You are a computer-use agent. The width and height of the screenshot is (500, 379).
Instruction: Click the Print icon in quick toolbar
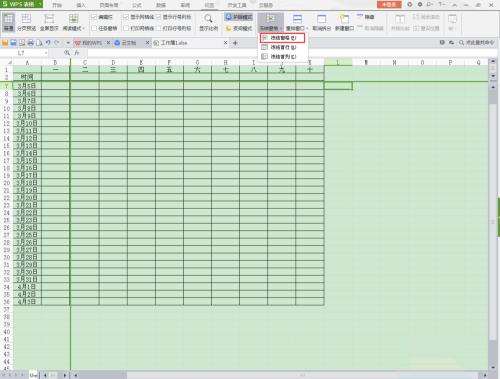[31, 43]
